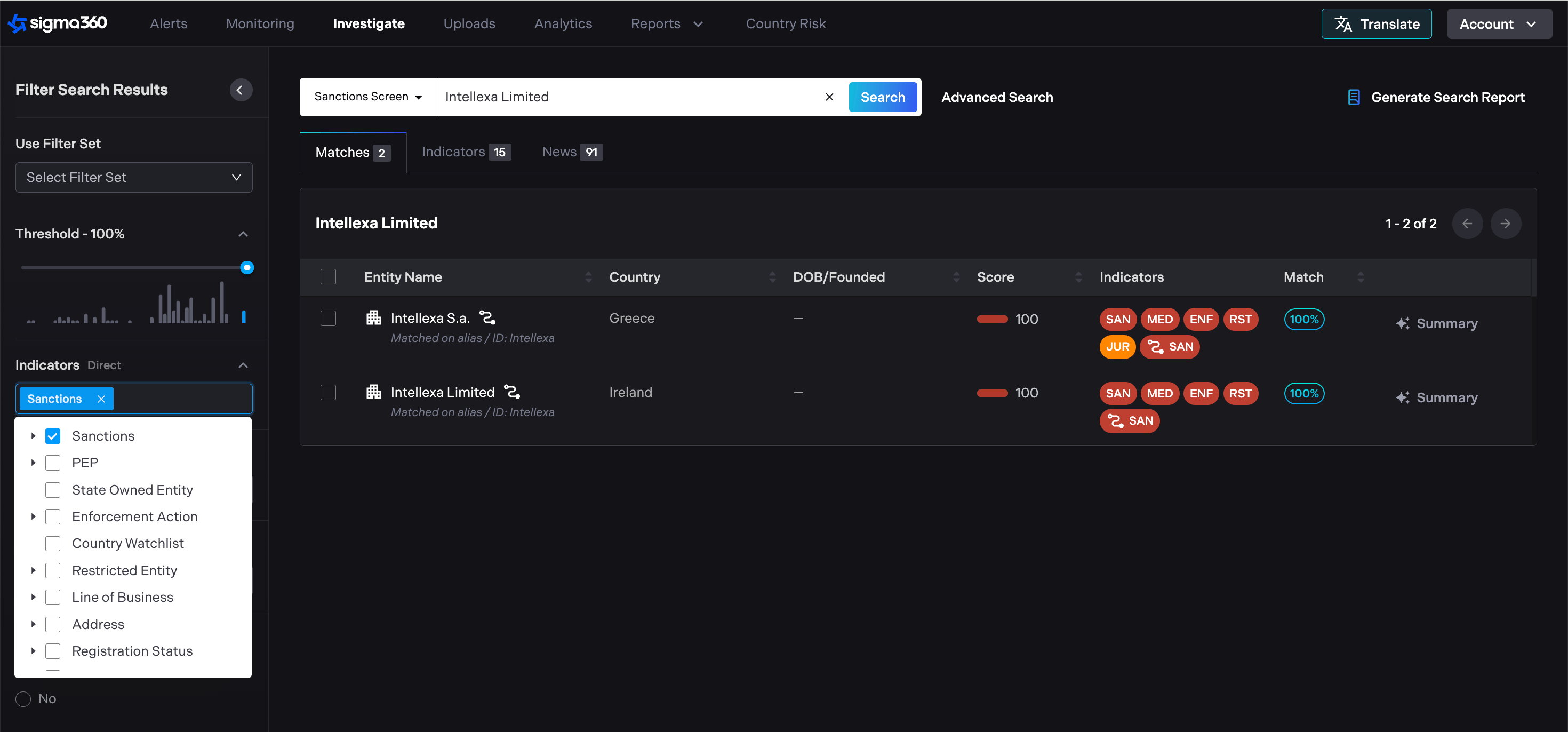This screenshot has height=732, width=1568.
Task: Remove the Sanctions filter tag
Action: pyautogui.click(x=101, y=399)
